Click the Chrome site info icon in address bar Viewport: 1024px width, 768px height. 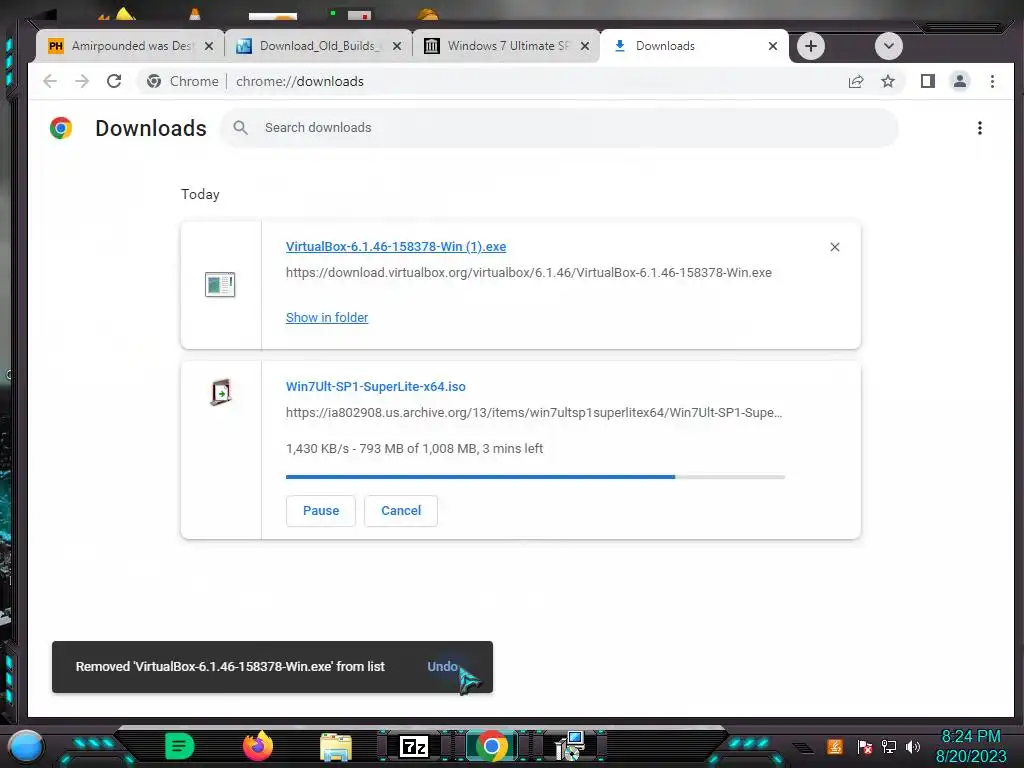click(x=154, y=81)
